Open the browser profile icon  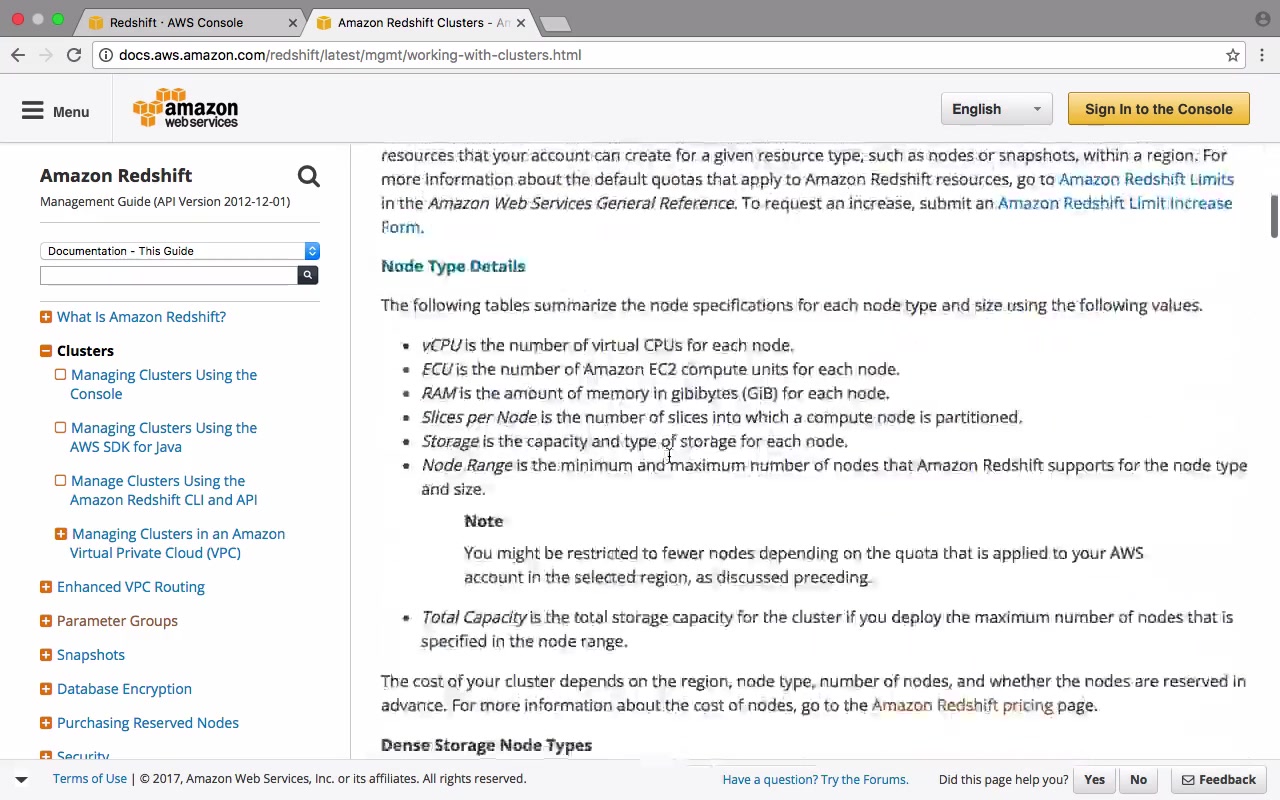pos(1262,19)
